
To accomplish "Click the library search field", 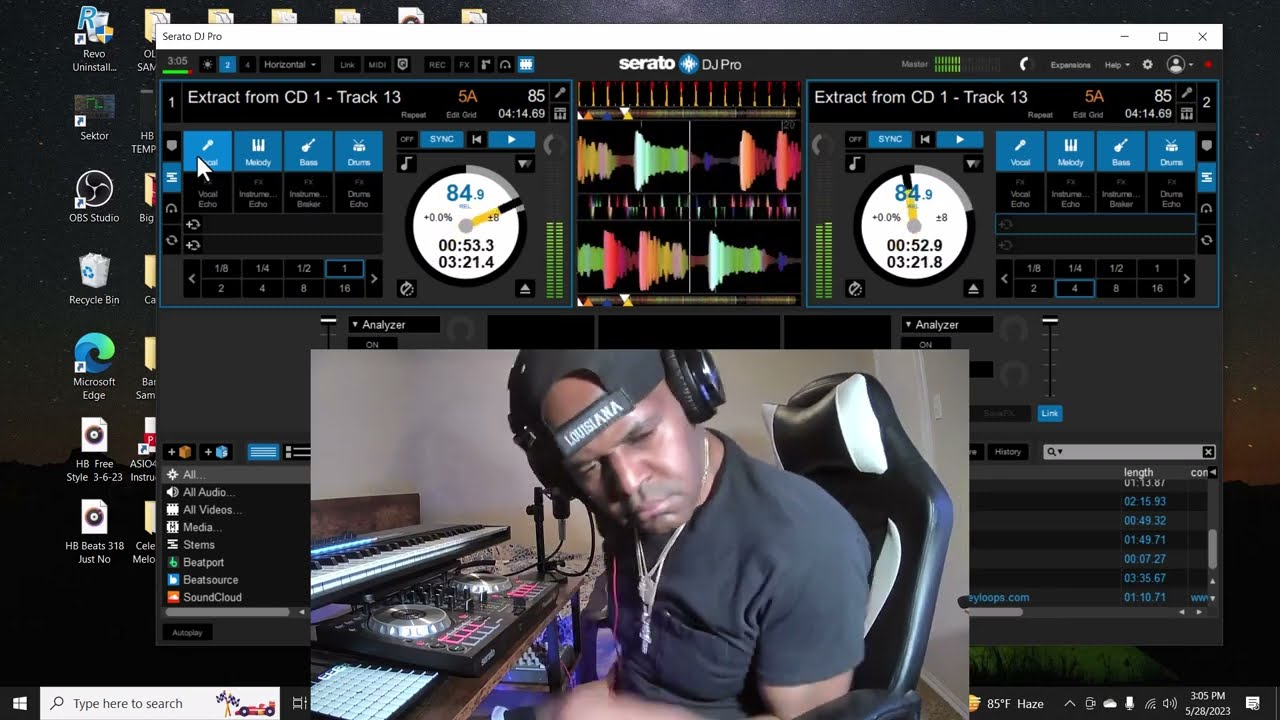I will [x=1129, y=452].
